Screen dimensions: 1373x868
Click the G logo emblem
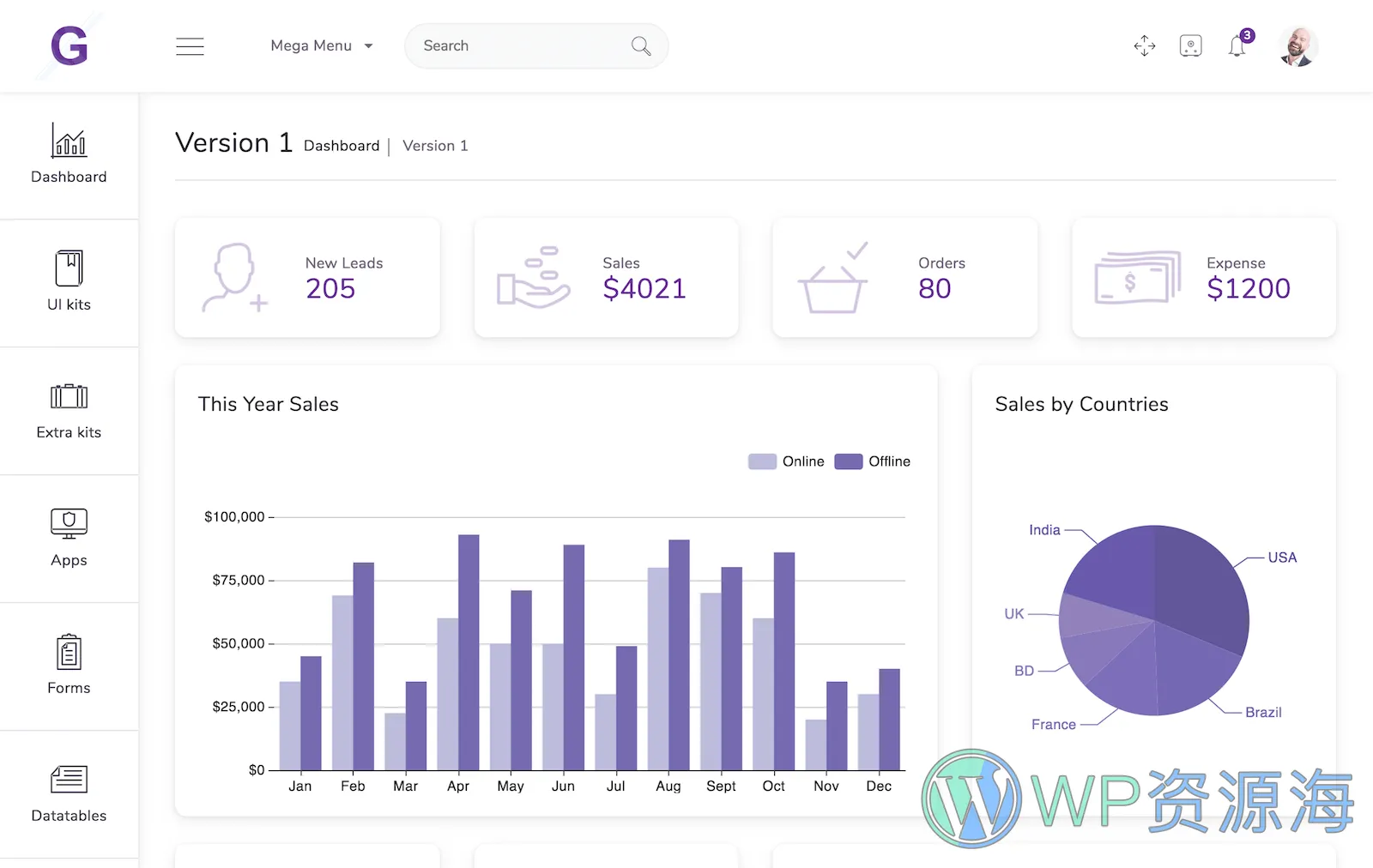pyautogui.click(x=69, y=46)
